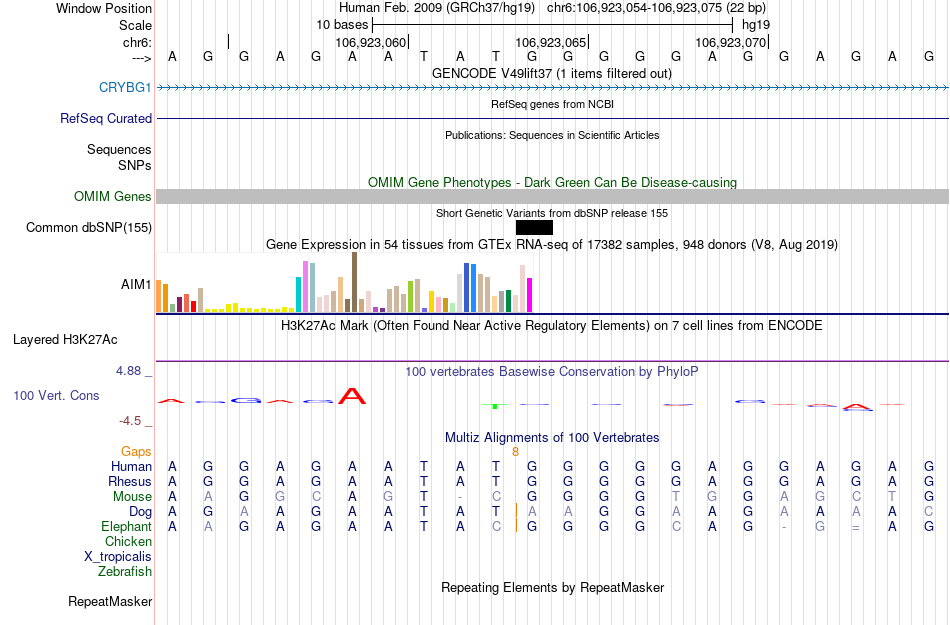Click H3K27Ac Mark track title

(x=552, y=326)
